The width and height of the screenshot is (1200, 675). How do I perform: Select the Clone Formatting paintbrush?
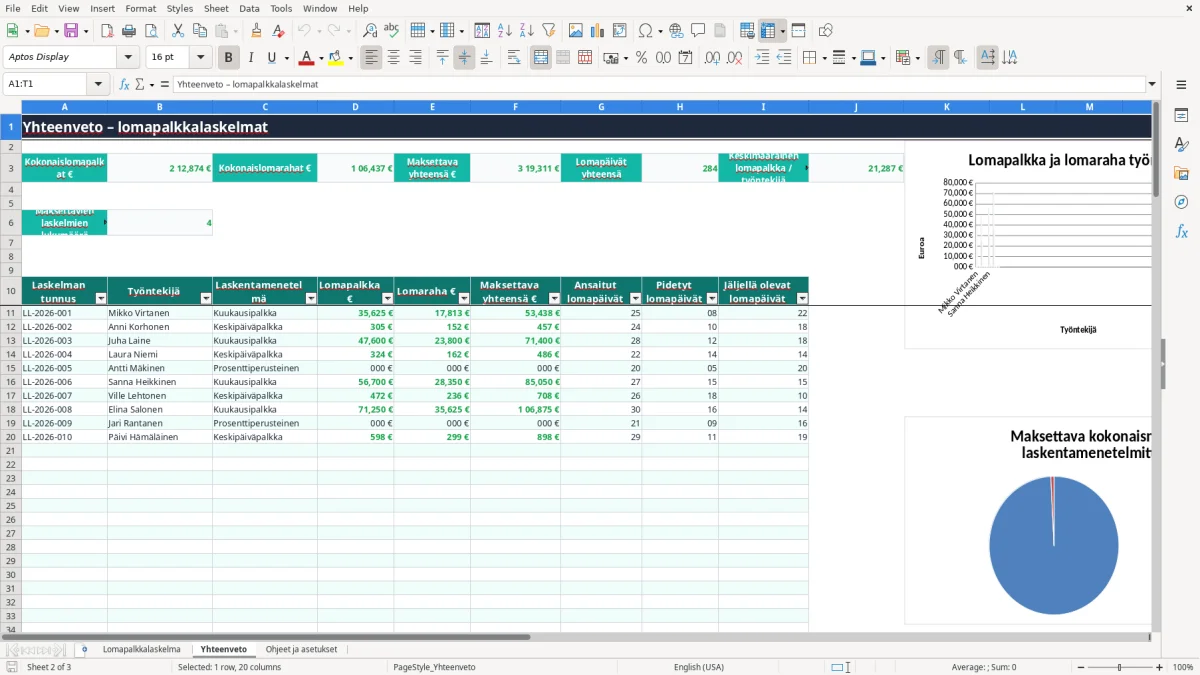(x=256, y=31)
